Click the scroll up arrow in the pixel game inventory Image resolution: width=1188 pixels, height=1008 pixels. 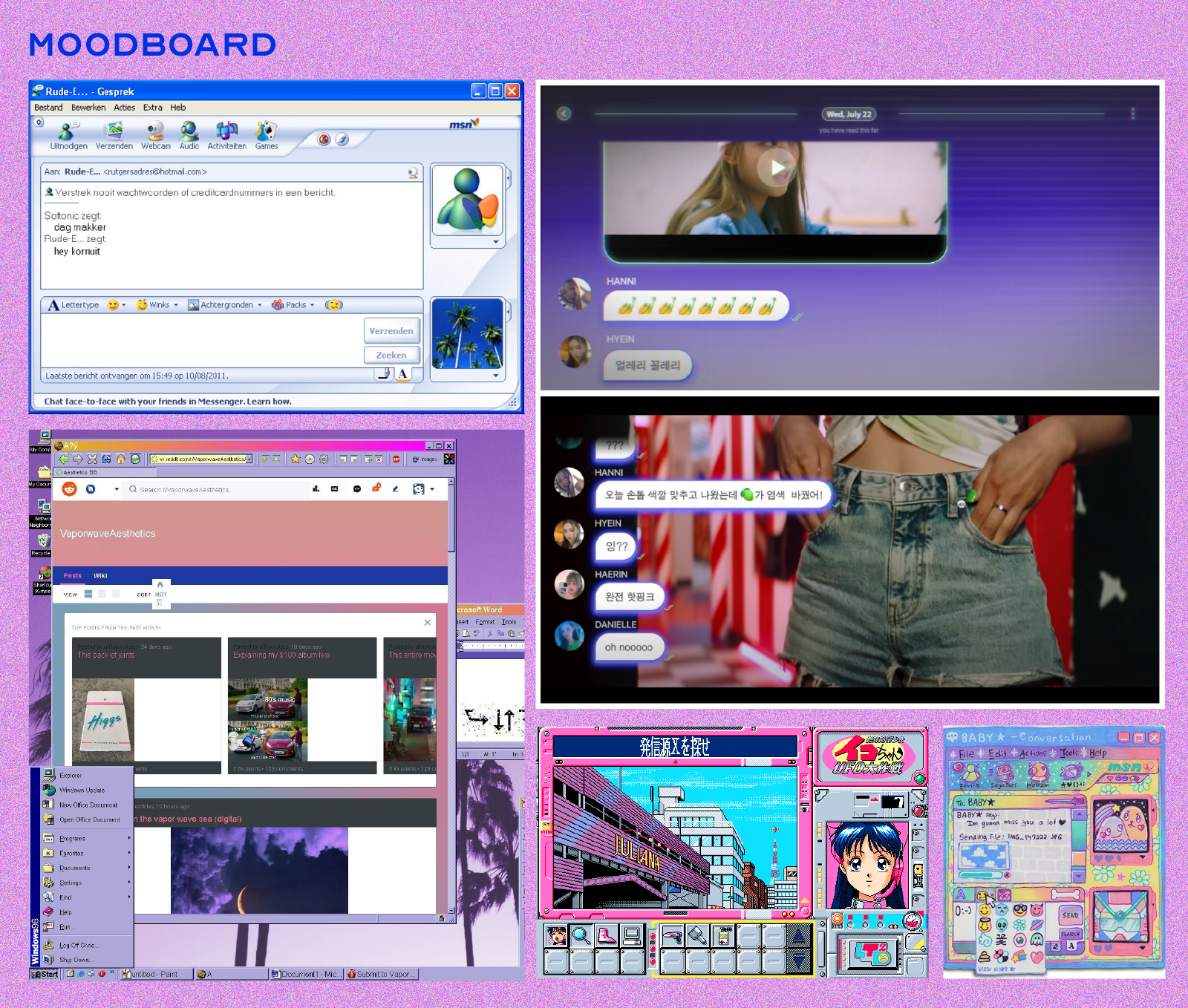(x=799, y=935)
